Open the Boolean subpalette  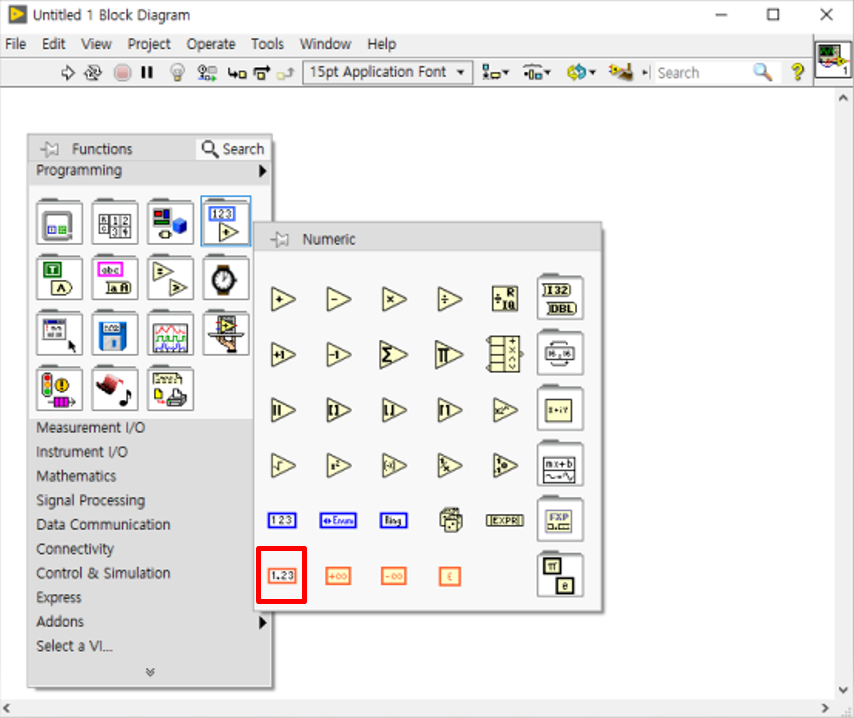tap(59, 278)
